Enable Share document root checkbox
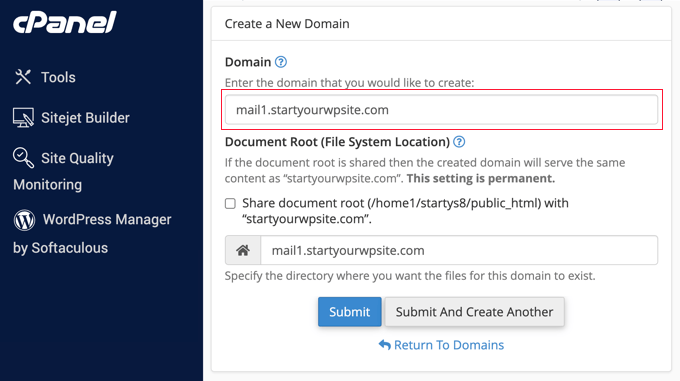Screen dimensions: 680x381 pos(230,203)
